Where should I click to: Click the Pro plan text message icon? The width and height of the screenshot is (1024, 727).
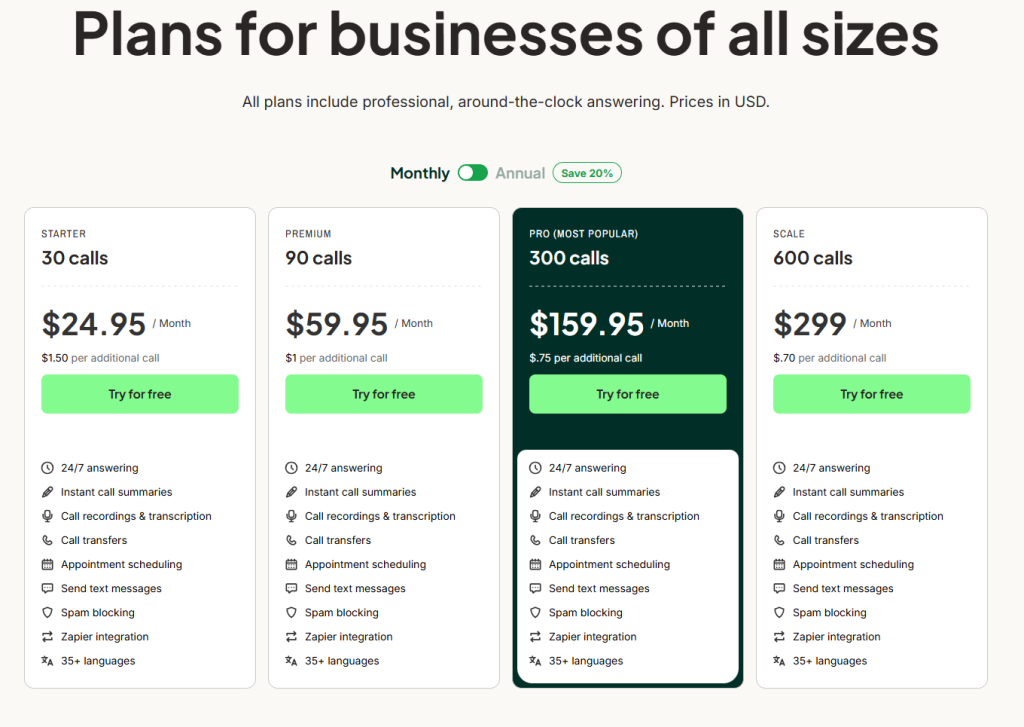pyautogui.click(x=535, y=589)
